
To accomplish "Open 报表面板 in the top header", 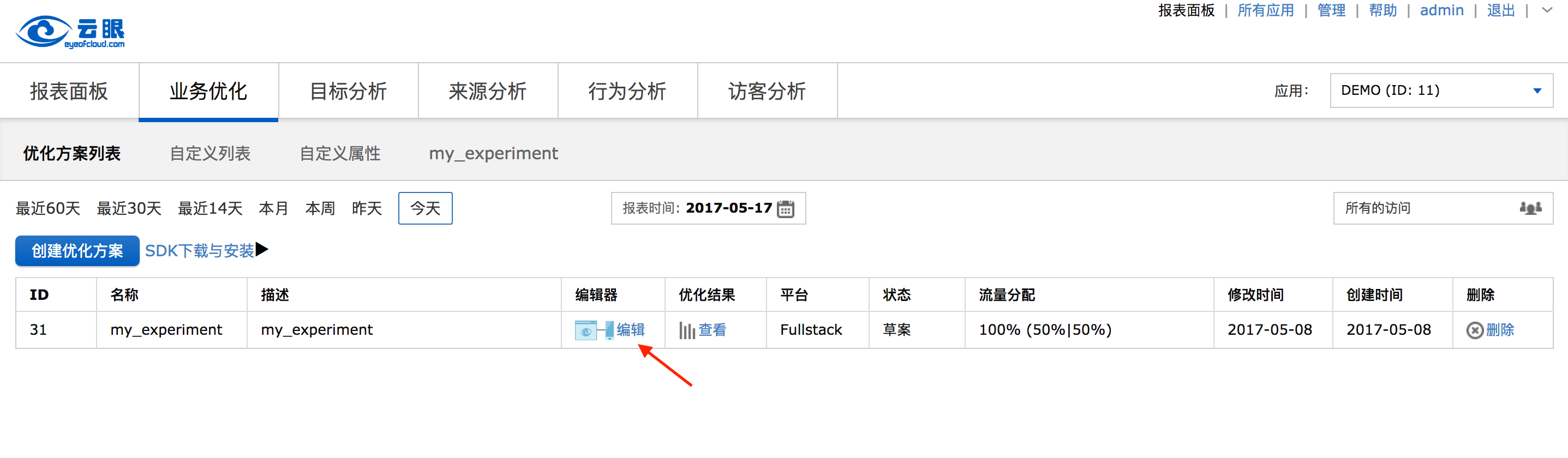I will coord(1186,10).
